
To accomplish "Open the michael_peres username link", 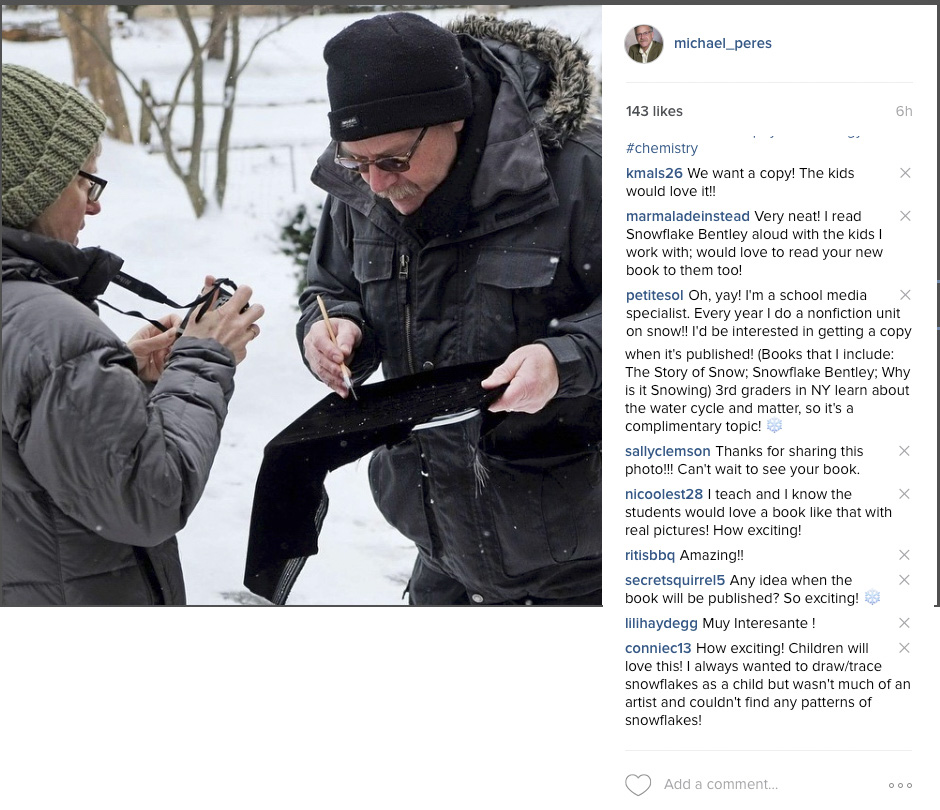I will coord(722,43).
